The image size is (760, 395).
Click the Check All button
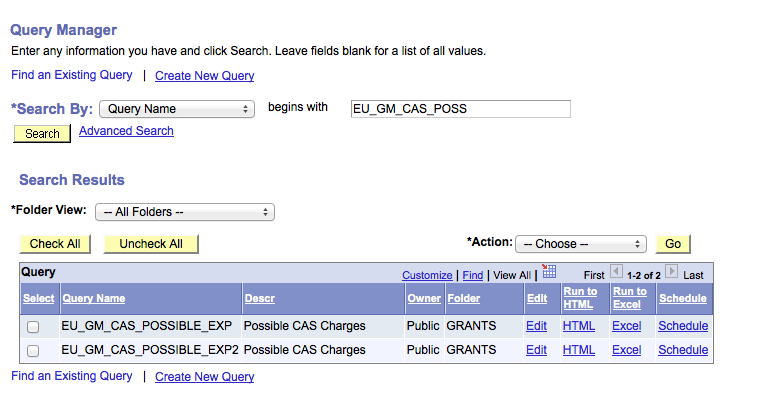point(55,244)
